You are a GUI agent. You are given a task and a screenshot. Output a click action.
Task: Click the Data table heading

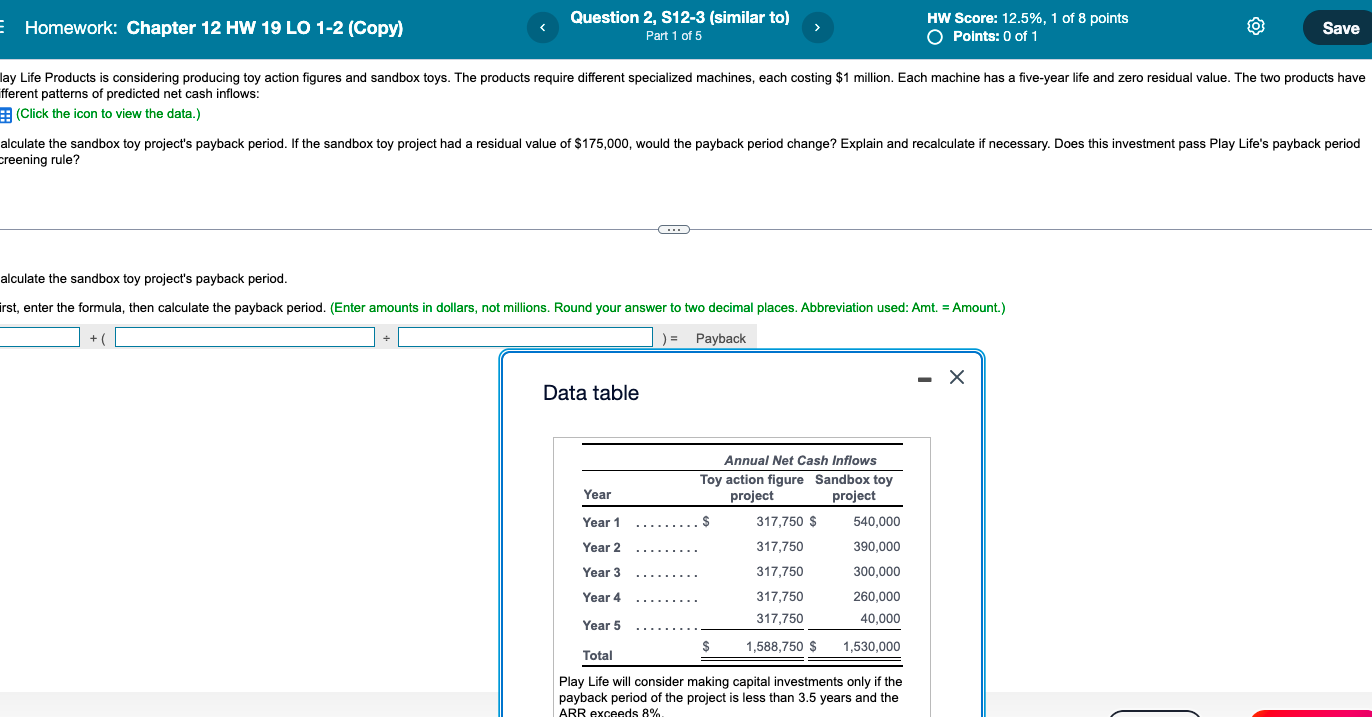(591, 393)
